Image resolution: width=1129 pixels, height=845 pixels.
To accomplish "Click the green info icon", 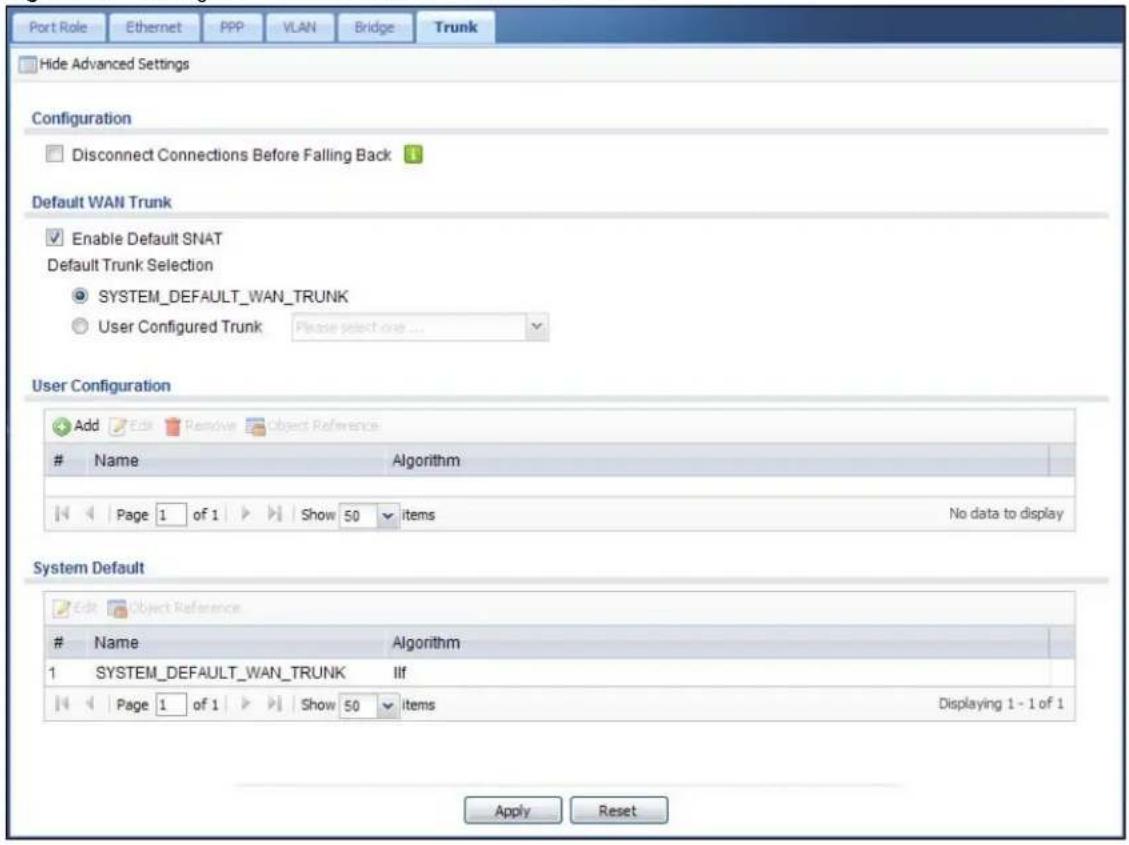I will pyautogui.click(x=413, y=154).
